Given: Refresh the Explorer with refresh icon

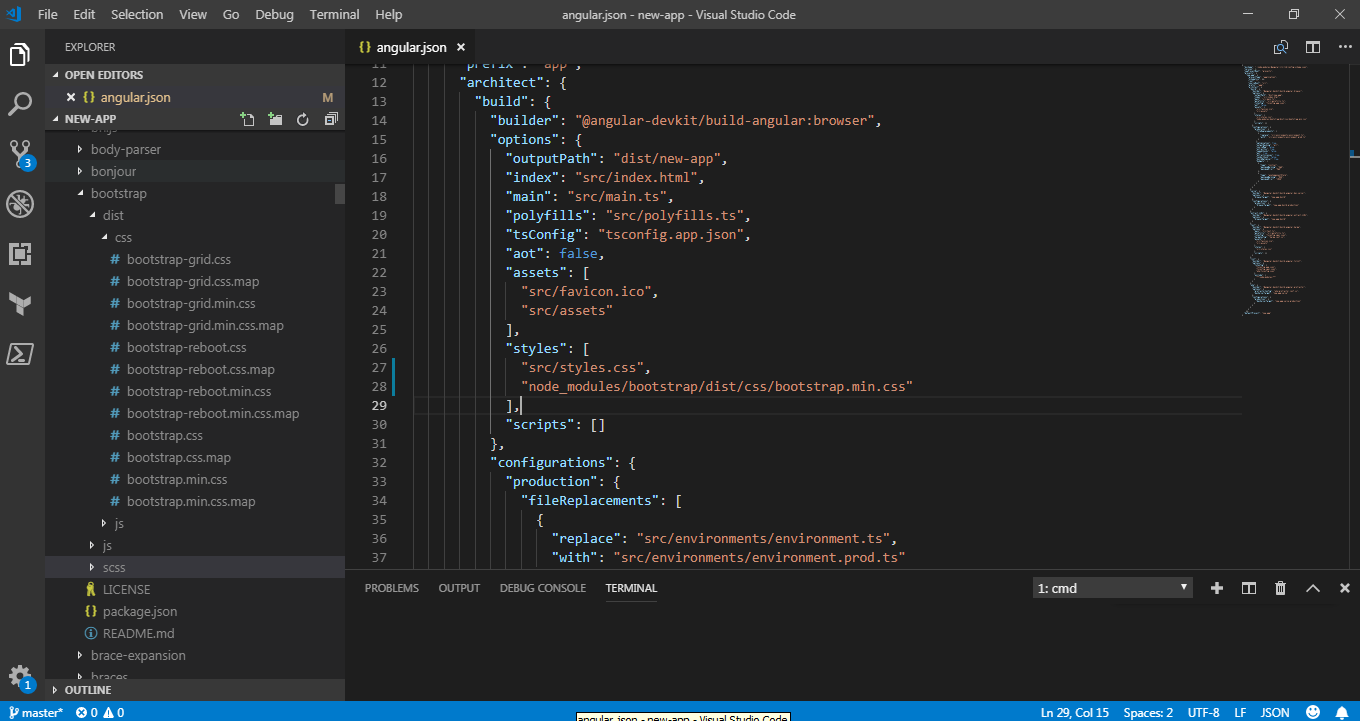Looking at the screenshot, I should click(x=303, y=118).
